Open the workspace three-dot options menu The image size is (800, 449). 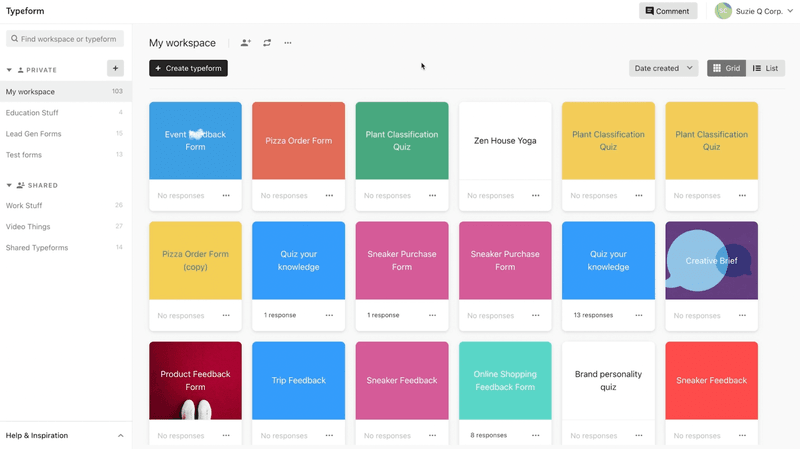tap(288, 43)
